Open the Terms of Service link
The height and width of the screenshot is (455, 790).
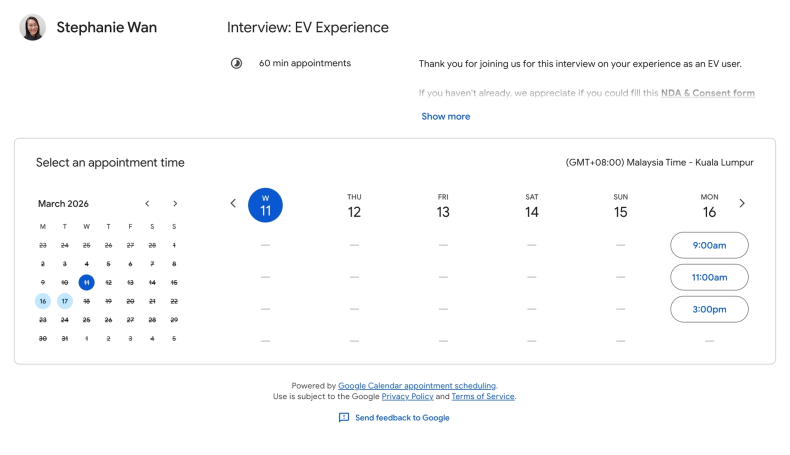[x=482, y=397]
